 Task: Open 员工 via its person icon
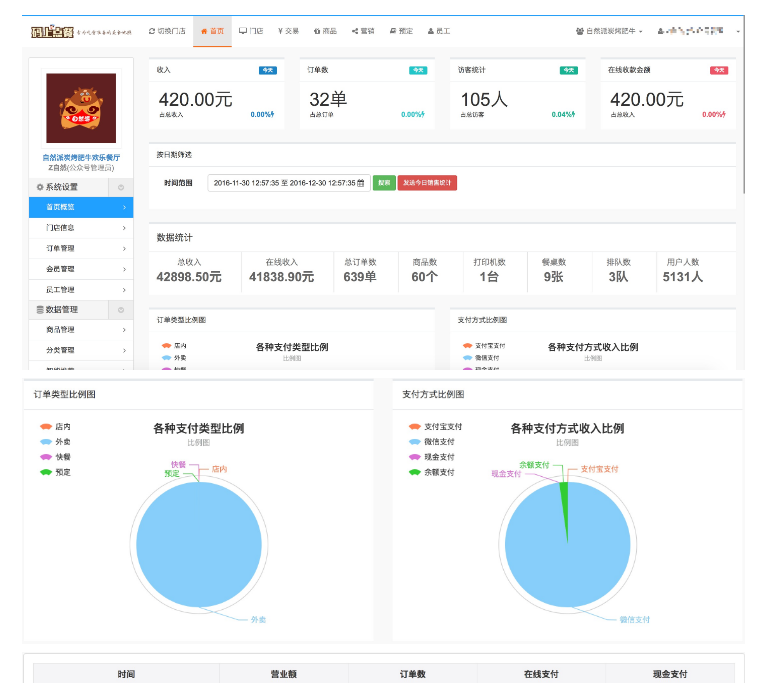click(430, 31)
